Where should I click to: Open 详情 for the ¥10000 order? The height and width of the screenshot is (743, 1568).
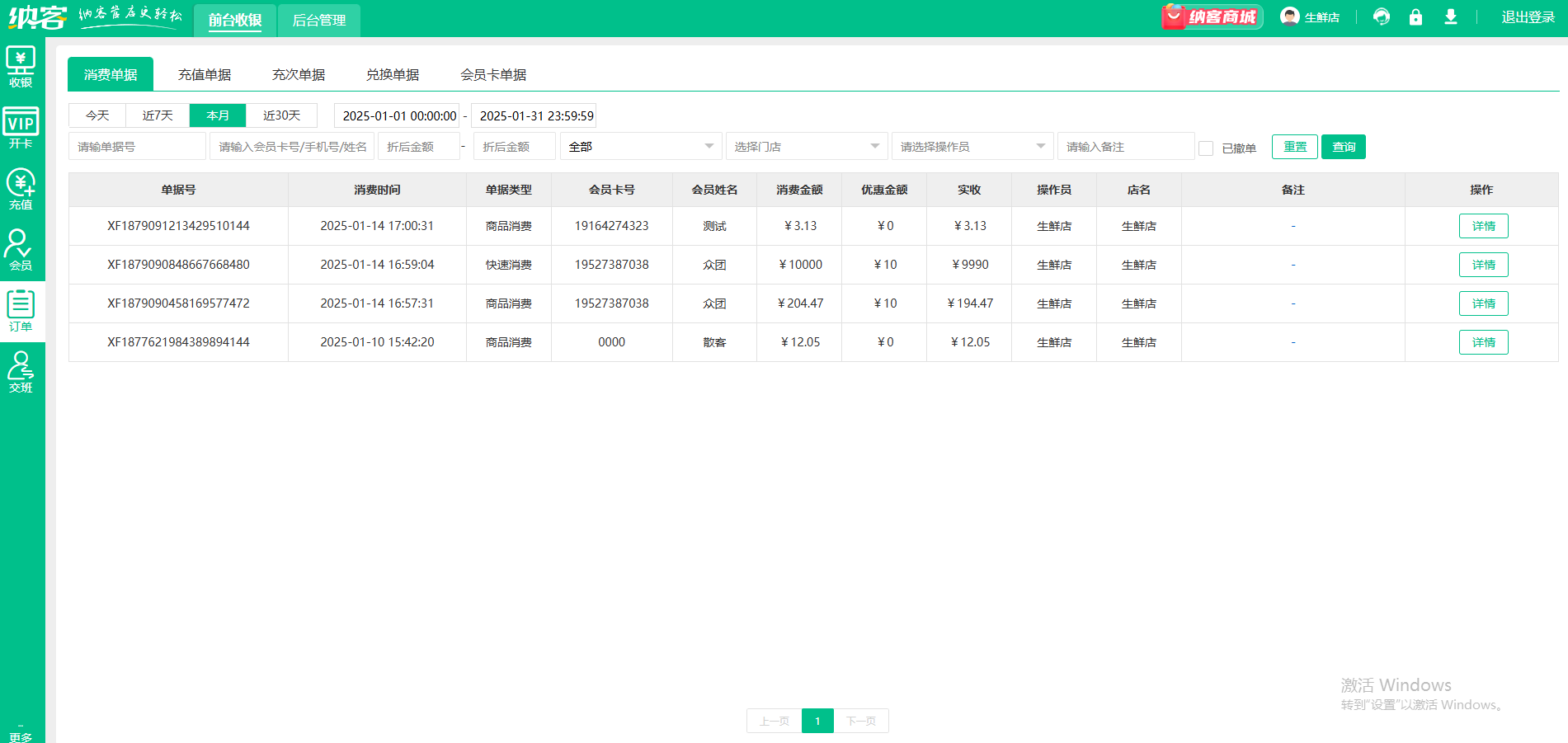(1483, 265)
